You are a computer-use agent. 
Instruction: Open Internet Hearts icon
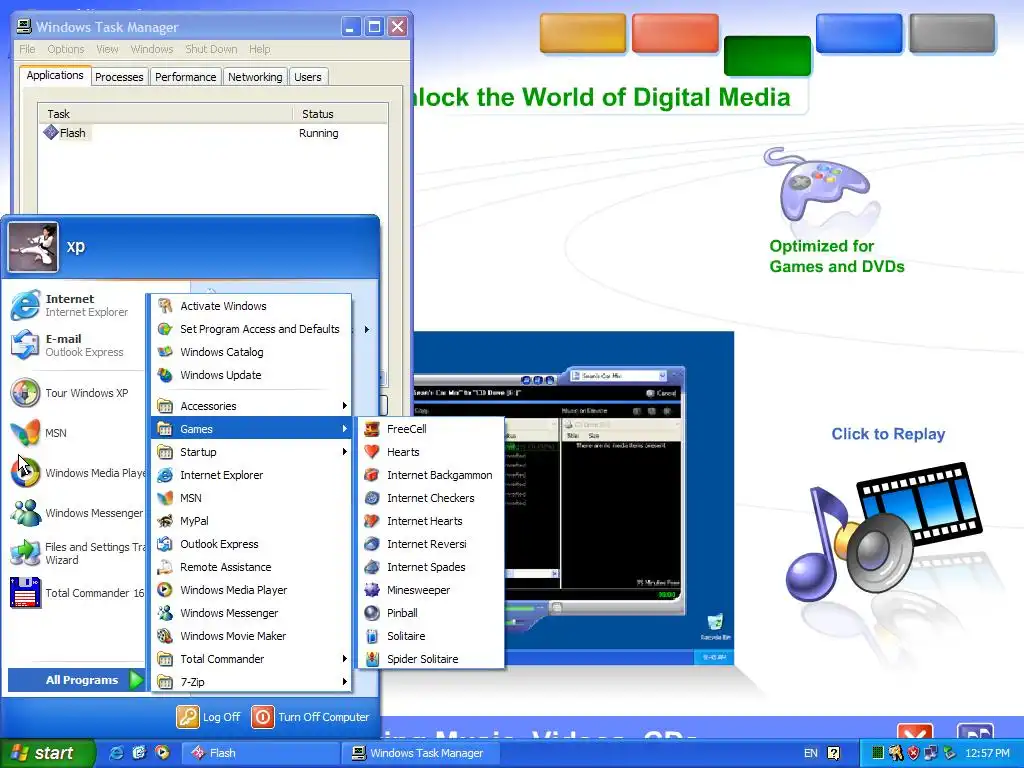tap(372, 520)
